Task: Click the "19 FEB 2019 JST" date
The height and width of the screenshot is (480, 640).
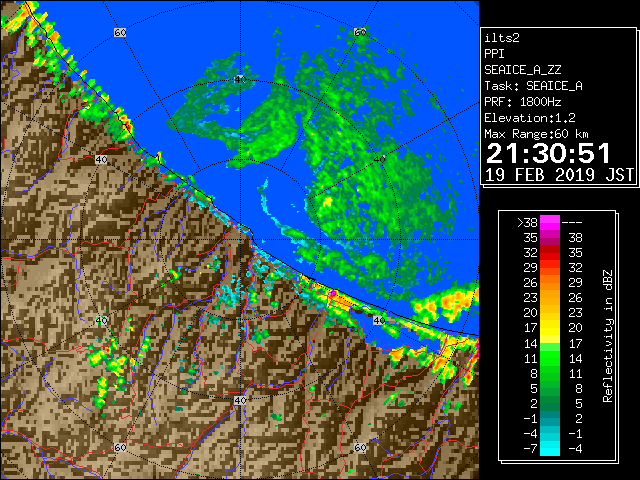Action: click(x=559, y=175)
